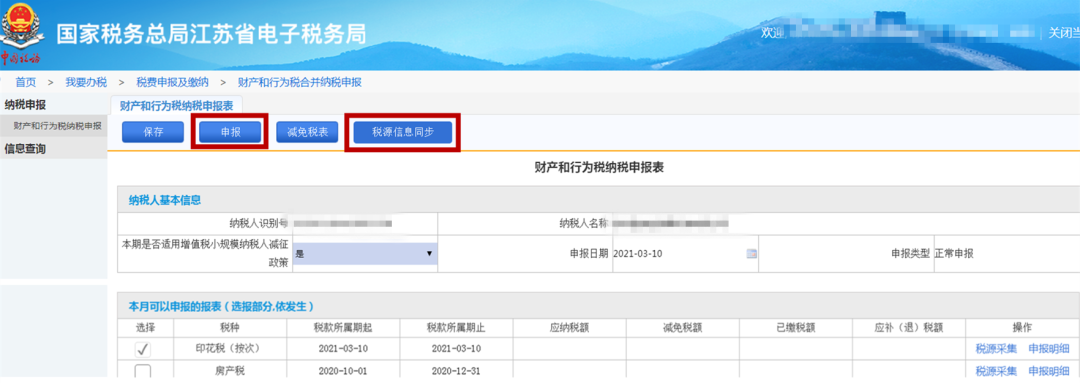Go to 首页 breadcrumb link

tap(25, 82)
